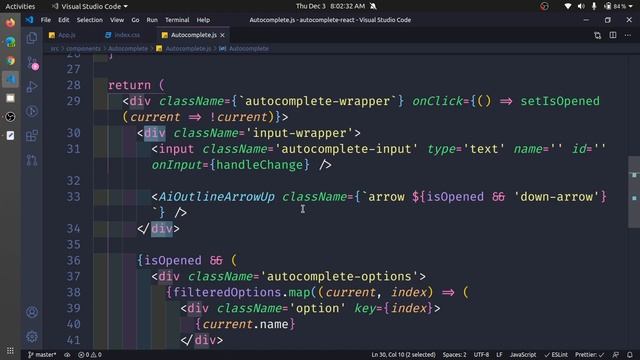Open the Source Control view
This screenshot has height=360, width=640.
click(x=32, y=62)
